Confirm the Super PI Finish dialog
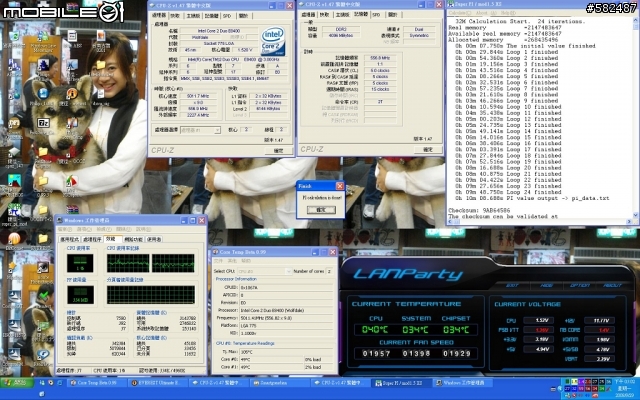Viewport: 640px width, 400px height. 321,210
